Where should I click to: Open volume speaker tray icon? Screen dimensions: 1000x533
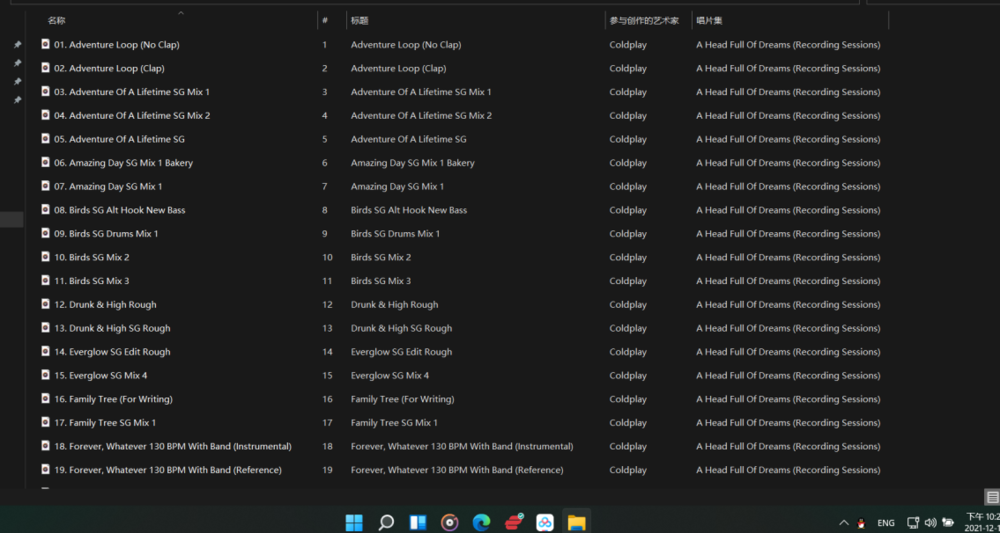pos(930,522)
